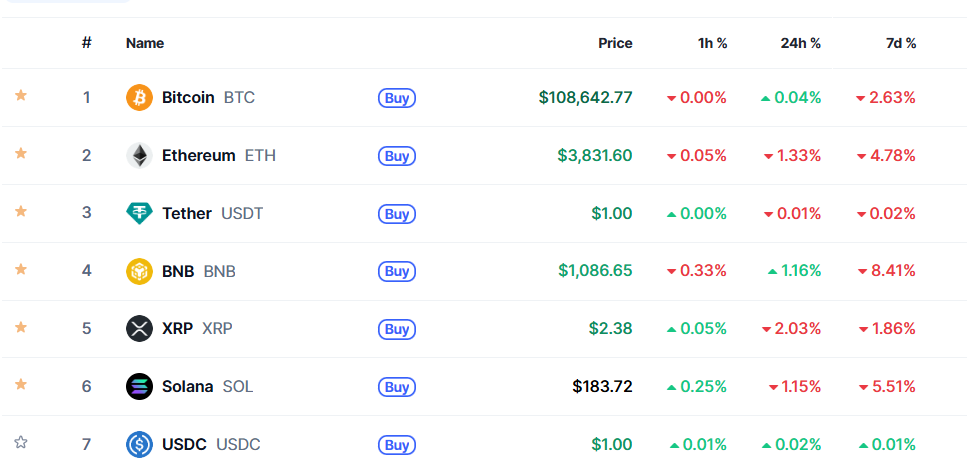Sort by the Name column header

[x=145, y=43]
